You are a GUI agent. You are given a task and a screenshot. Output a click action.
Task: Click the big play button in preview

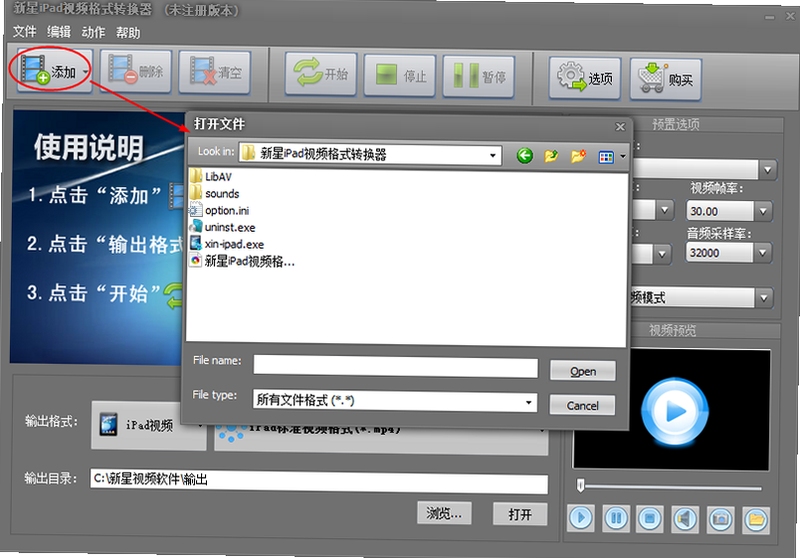(674, 411)
